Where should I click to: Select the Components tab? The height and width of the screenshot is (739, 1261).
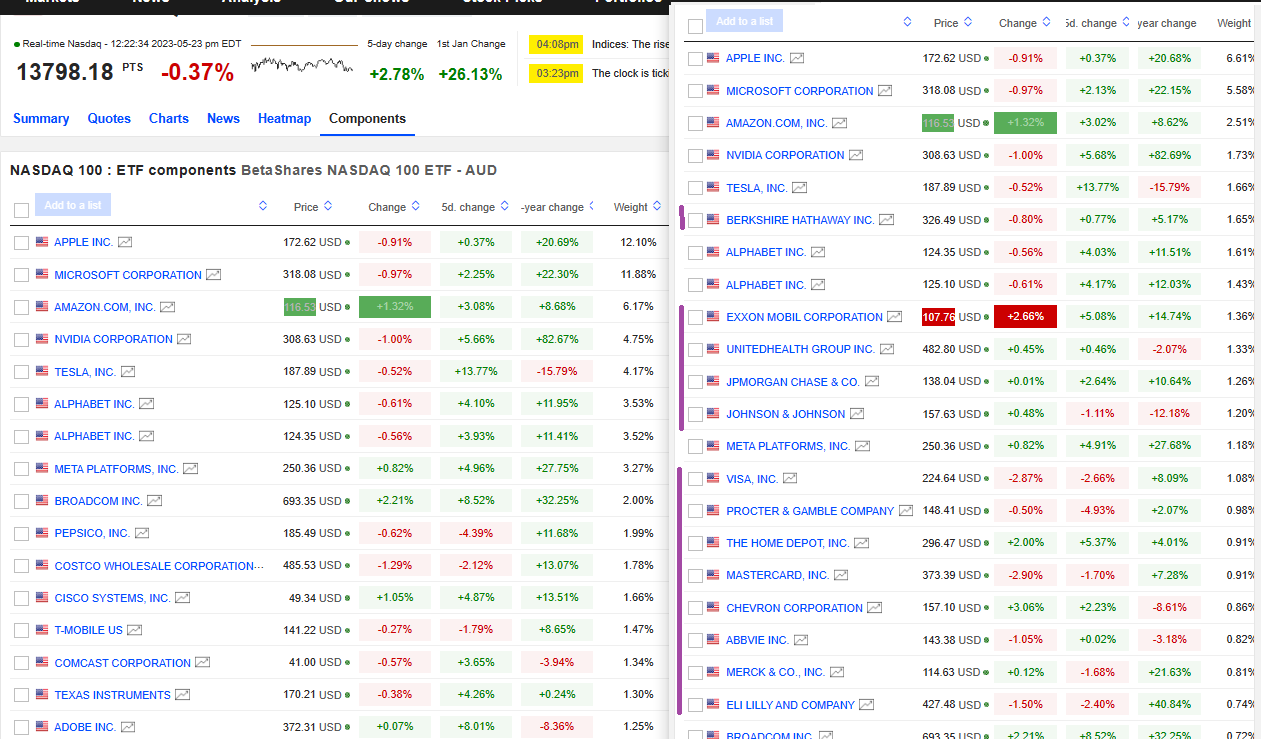[367, 118]
